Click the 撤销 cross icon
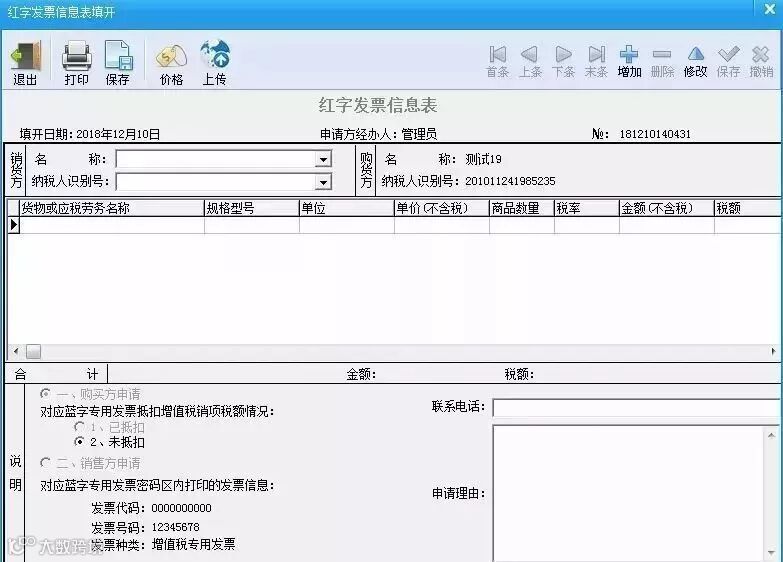 coord(761,54)
